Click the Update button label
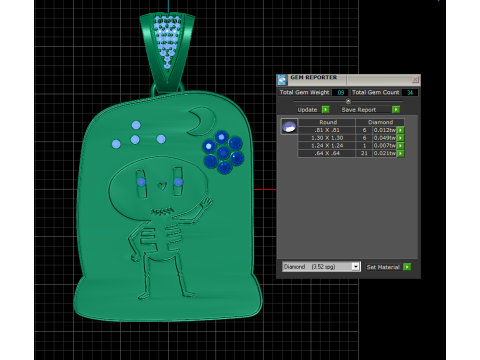 click(x=307, y=110)
